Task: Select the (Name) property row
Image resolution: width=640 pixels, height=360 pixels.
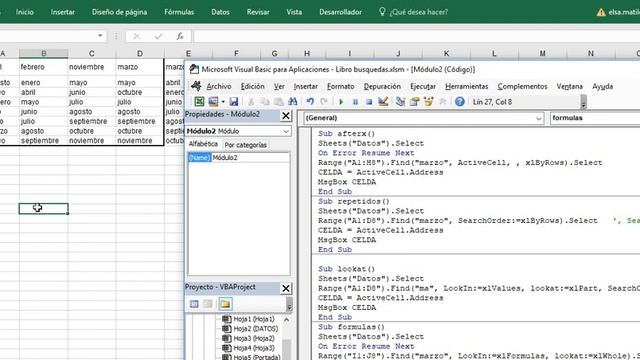Action: (199, 158)
